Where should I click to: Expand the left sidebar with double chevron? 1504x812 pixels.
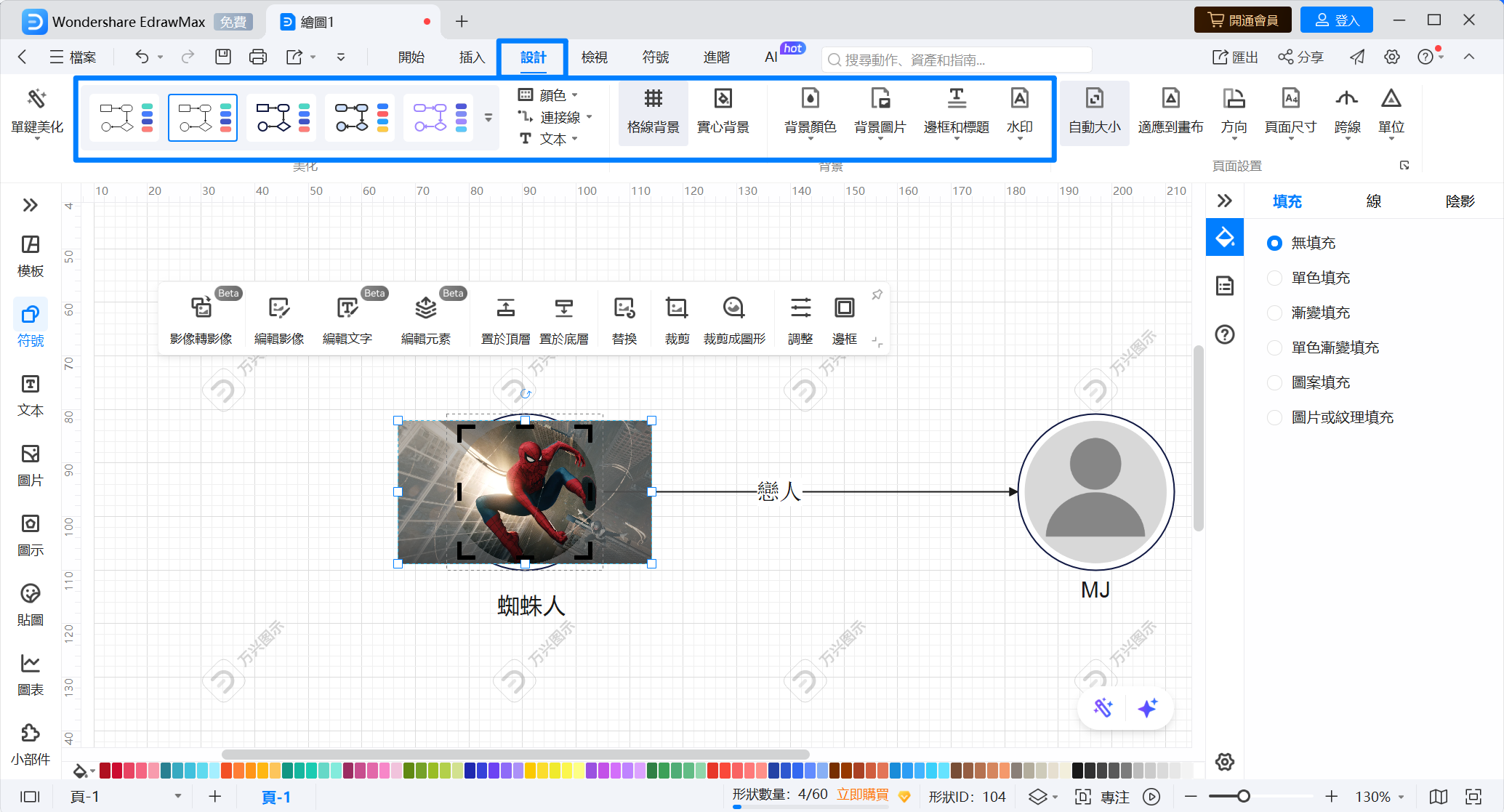[30, 205]
